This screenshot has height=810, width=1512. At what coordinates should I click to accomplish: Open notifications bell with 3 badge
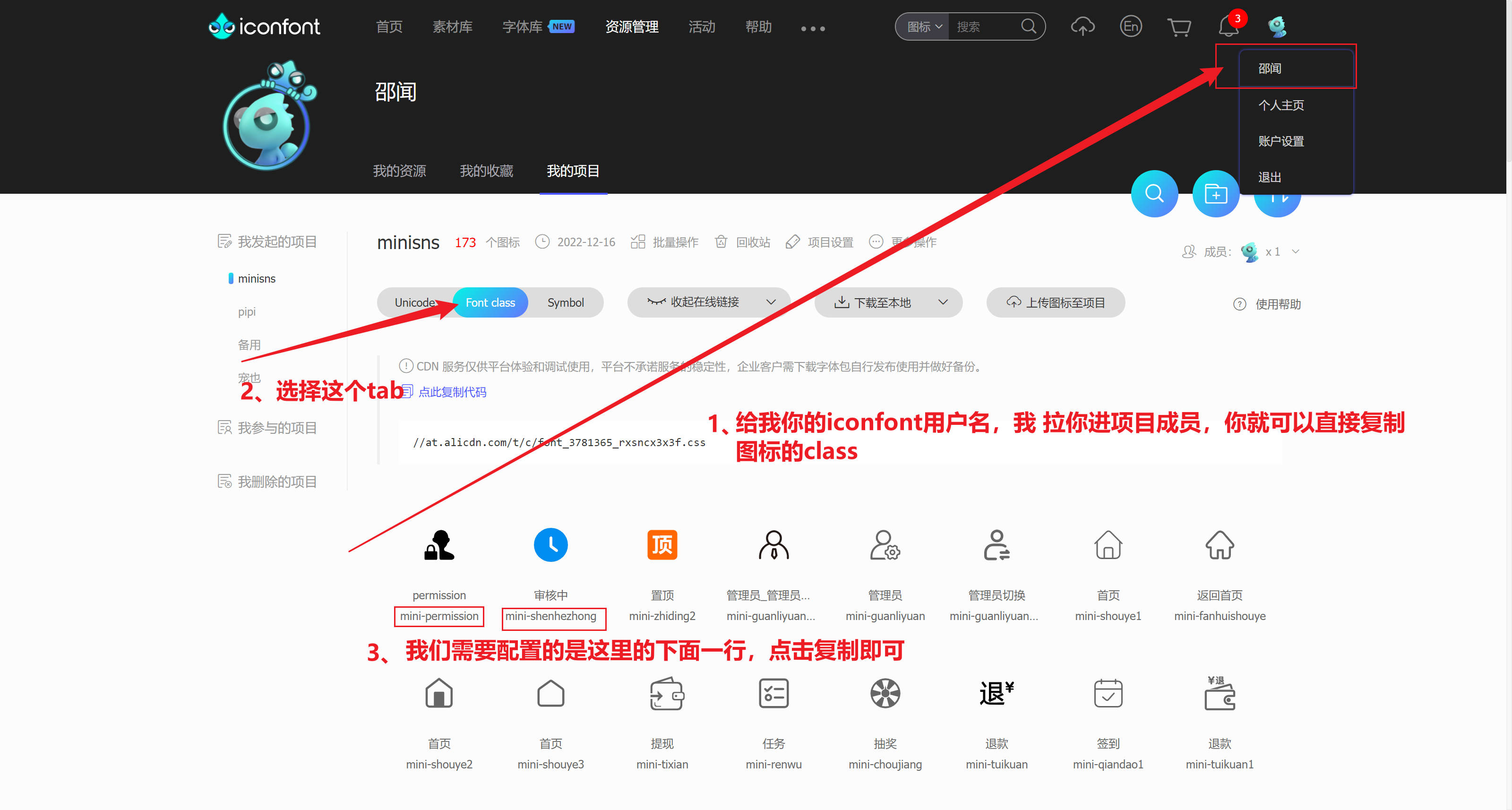click(x=1228, y=26)
